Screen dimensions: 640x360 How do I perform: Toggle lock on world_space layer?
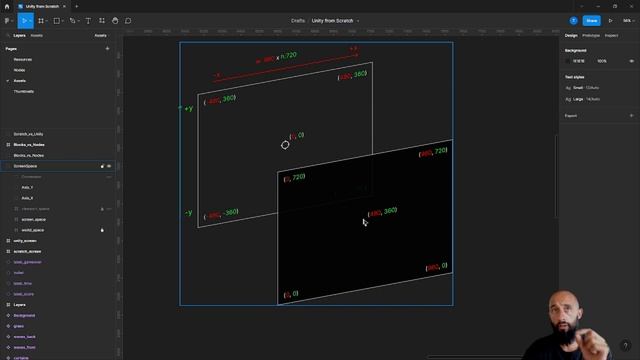102,230
